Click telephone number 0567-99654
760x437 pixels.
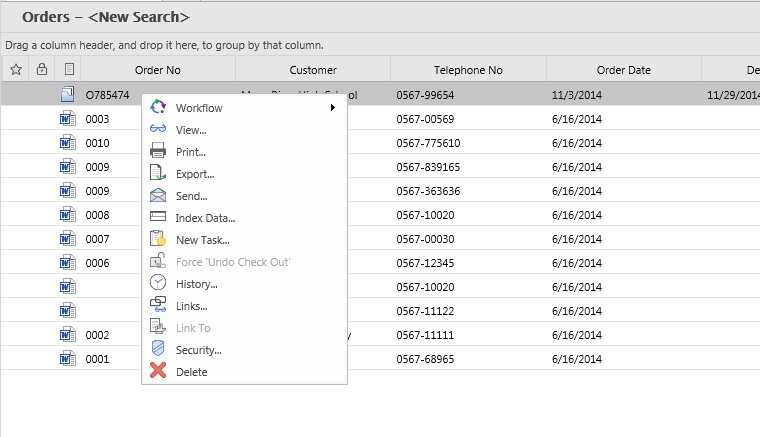coord(425,95)
